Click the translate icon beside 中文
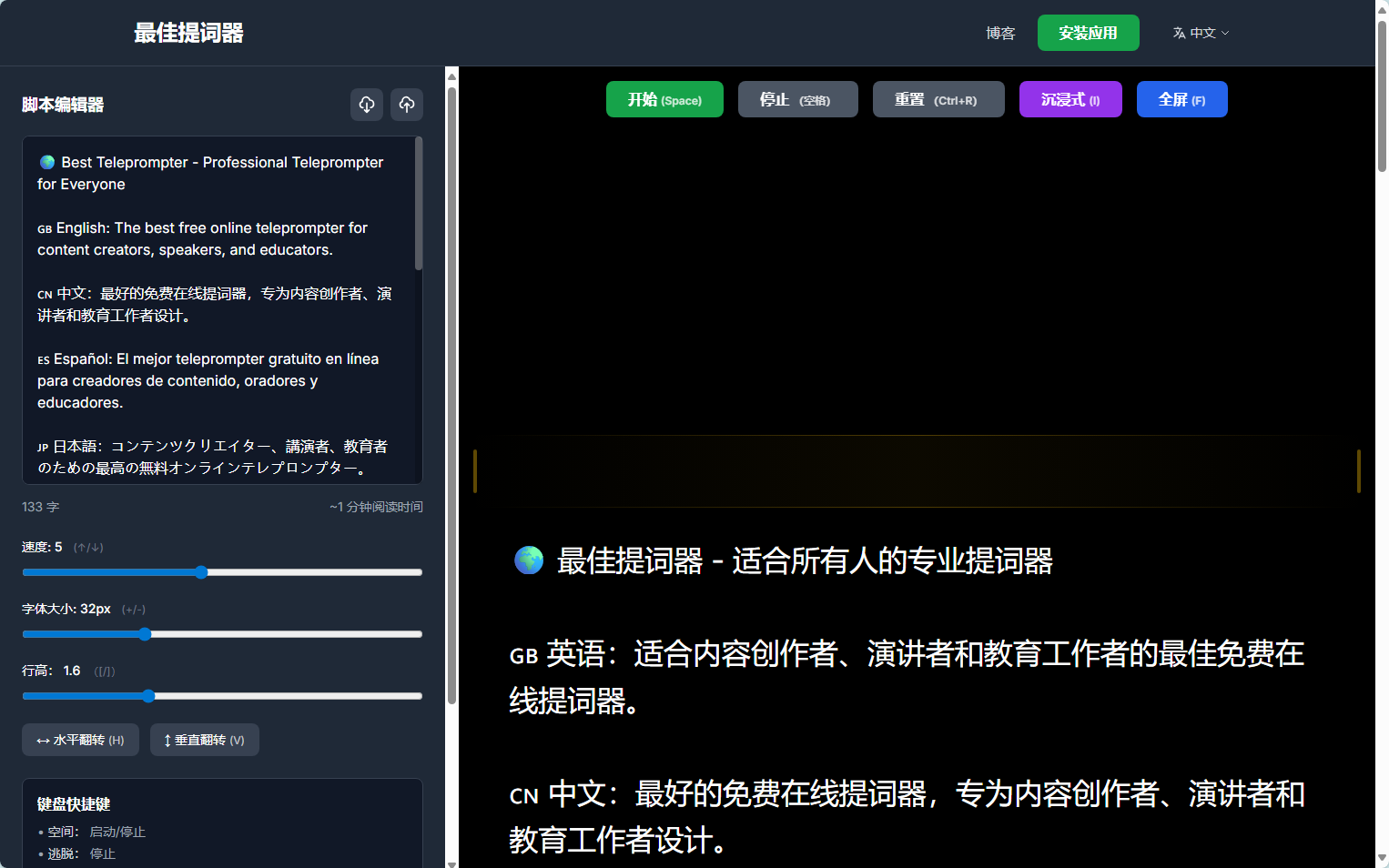This screenshot has height=868, width=1389. pyautogui.click(x=1179, y=33)
